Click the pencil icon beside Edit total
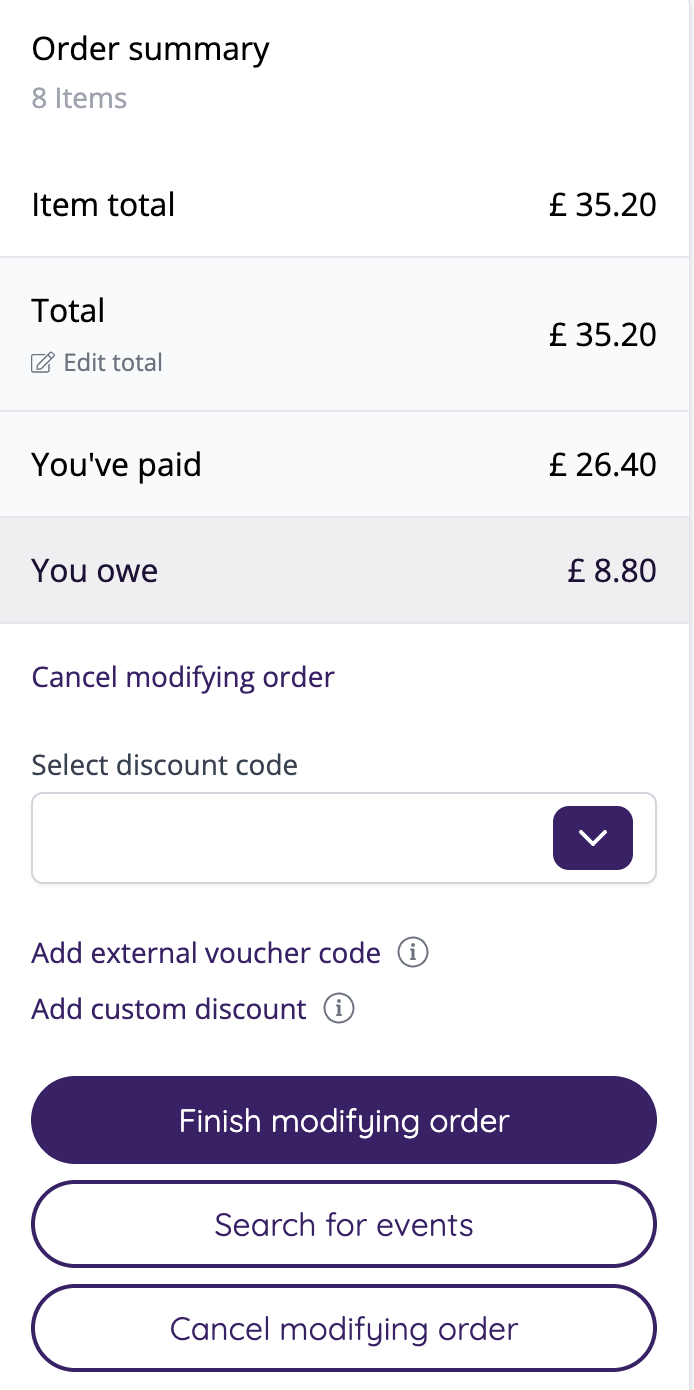Screen dimensions: 694x1390 [x=42, y=363]
